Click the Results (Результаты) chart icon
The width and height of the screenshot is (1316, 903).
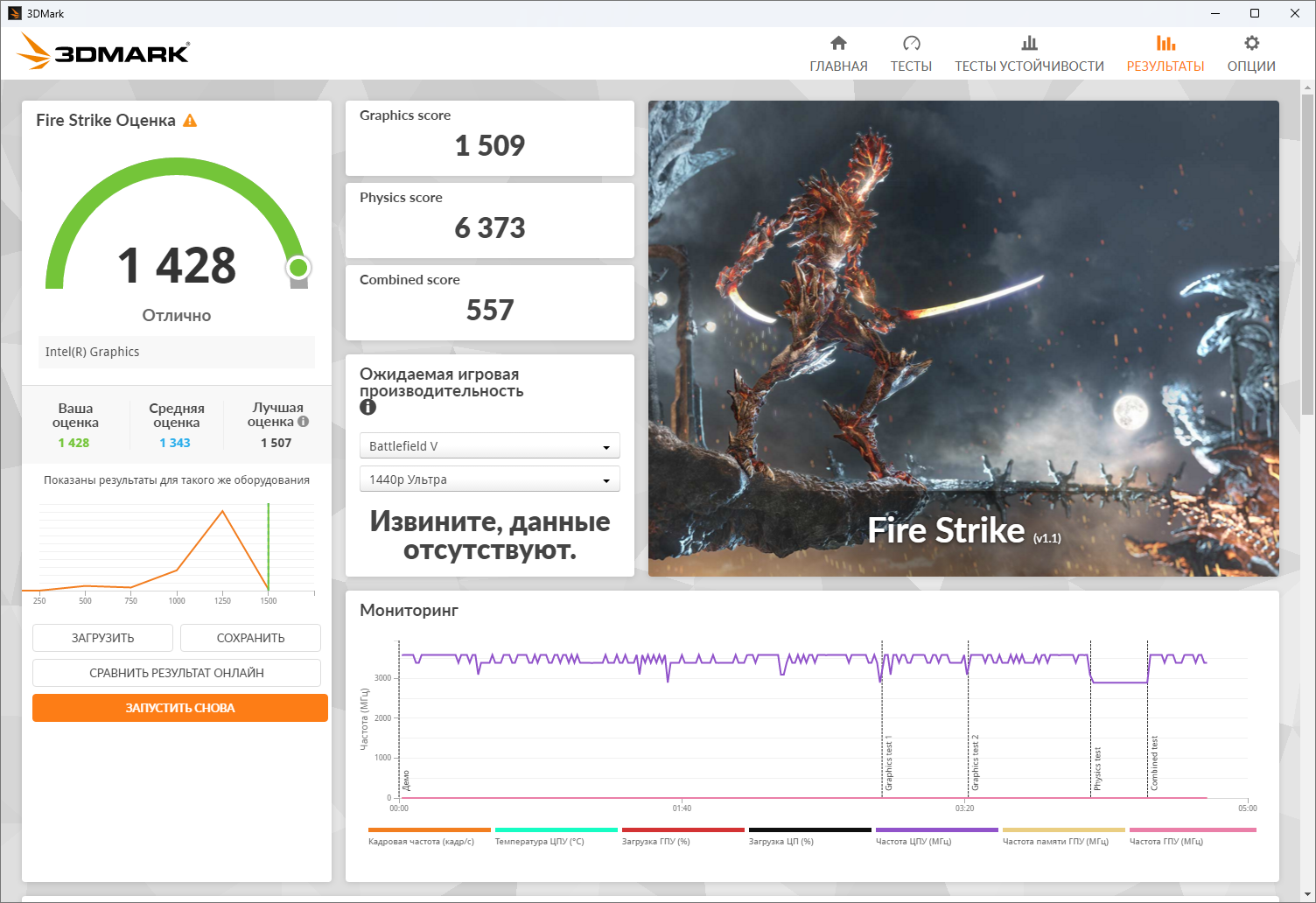pos(1165,44)
